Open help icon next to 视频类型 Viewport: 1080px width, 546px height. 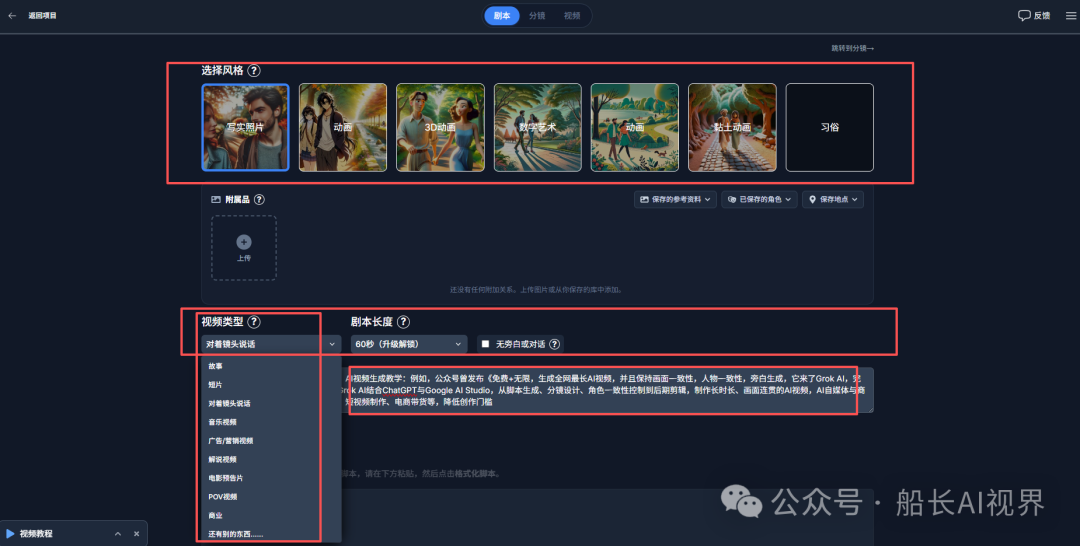(x=253, y=322)
